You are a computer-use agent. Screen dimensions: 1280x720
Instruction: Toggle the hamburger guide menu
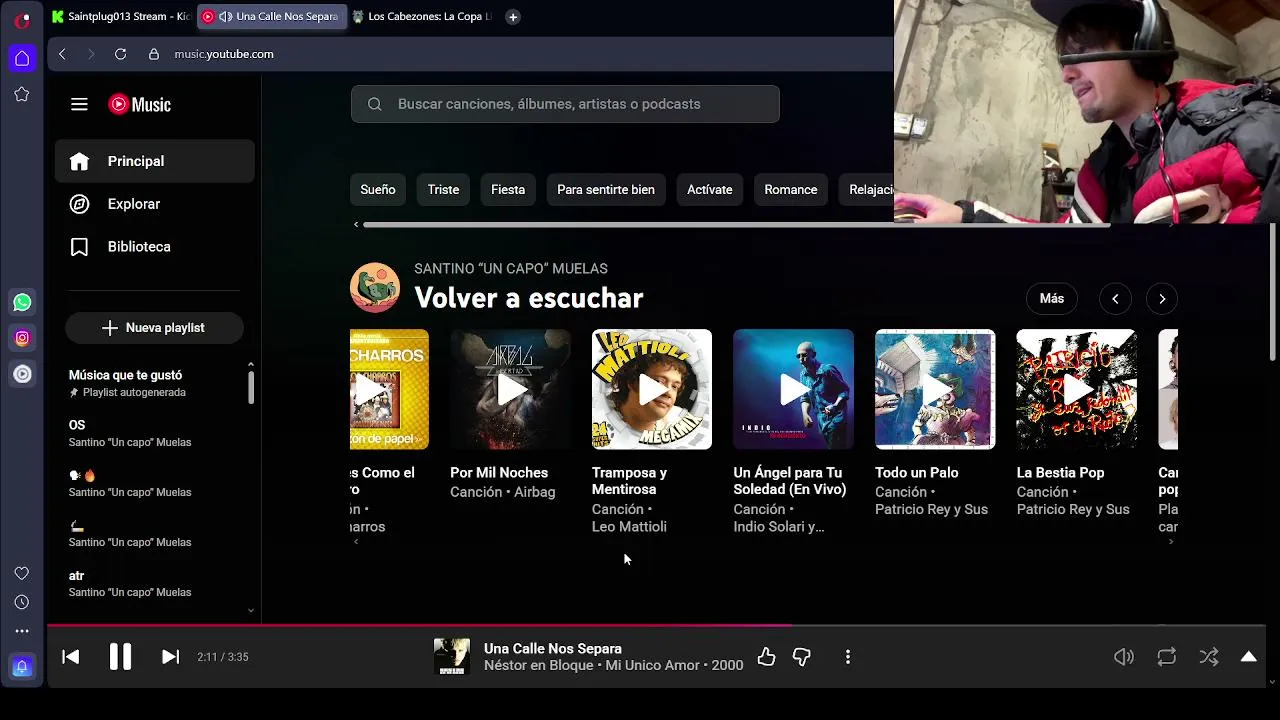[79, 104]
